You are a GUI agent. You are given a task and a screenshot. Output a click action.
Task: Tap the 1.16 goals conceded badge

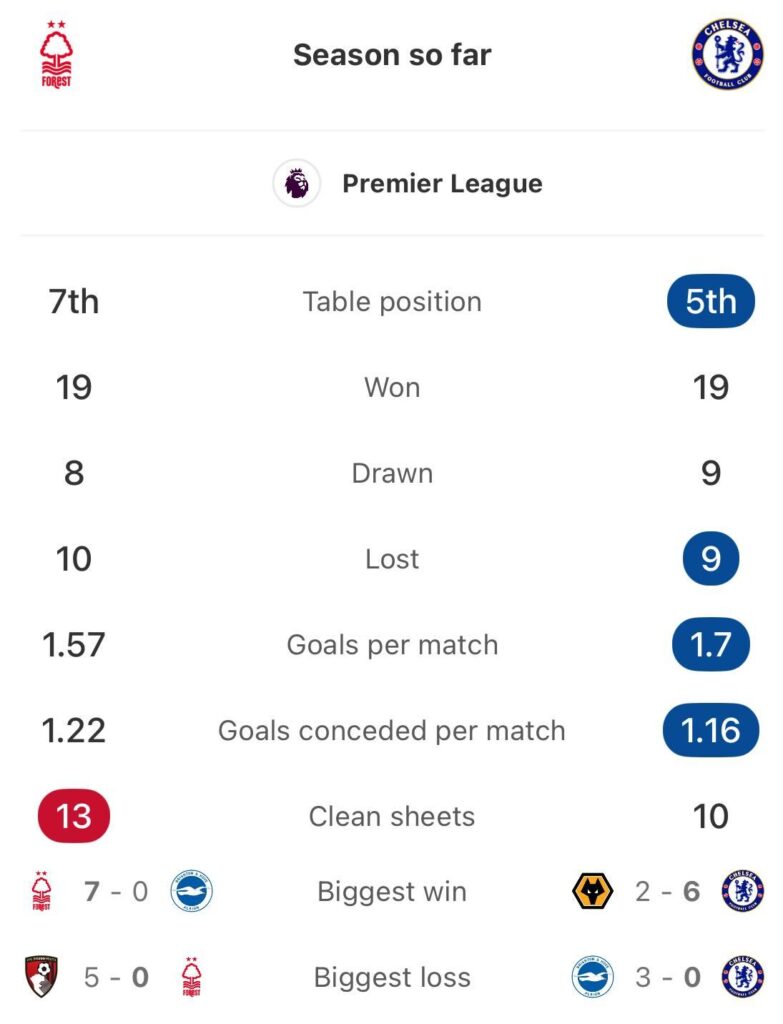711,730
